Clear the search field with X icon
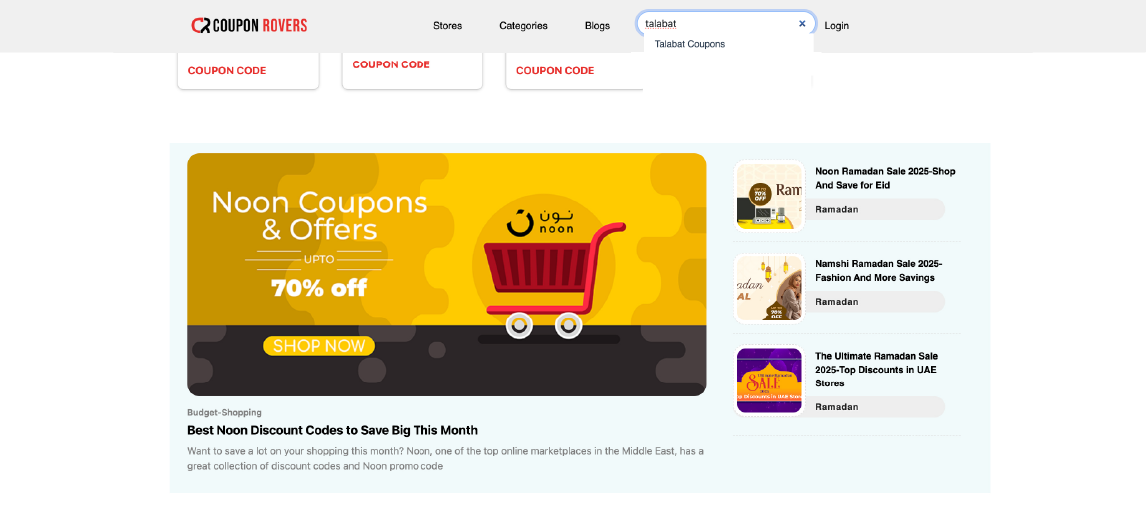The image size is (1146, 509). click(802, 23)
